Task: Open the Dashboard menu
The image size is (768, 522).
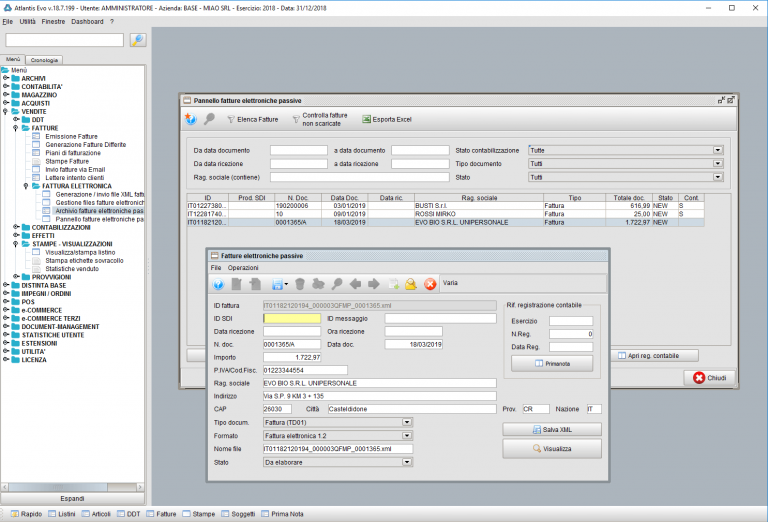Action: pyautogui.click(x=87, y=22)
